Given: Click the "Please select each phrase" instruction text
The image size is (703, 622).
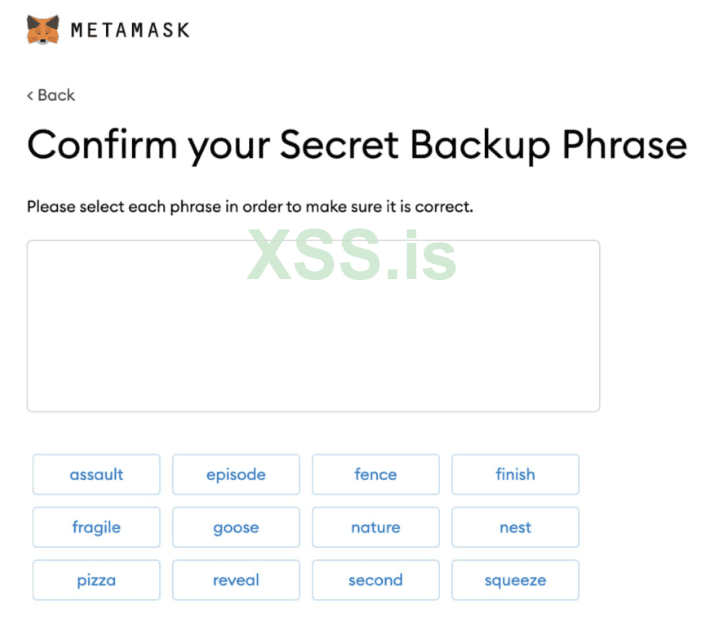Looking at the screenshot, I should (249, 208).
